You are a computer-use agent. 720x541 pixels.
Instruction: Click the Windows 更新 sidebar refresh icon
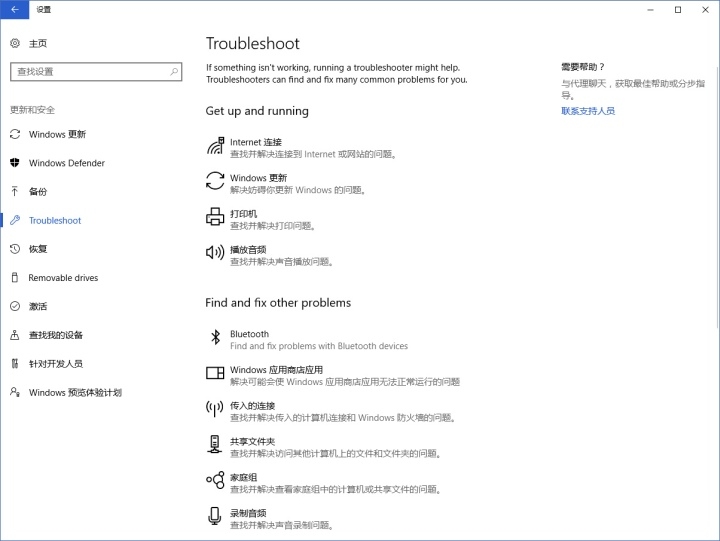coord(15,134)
